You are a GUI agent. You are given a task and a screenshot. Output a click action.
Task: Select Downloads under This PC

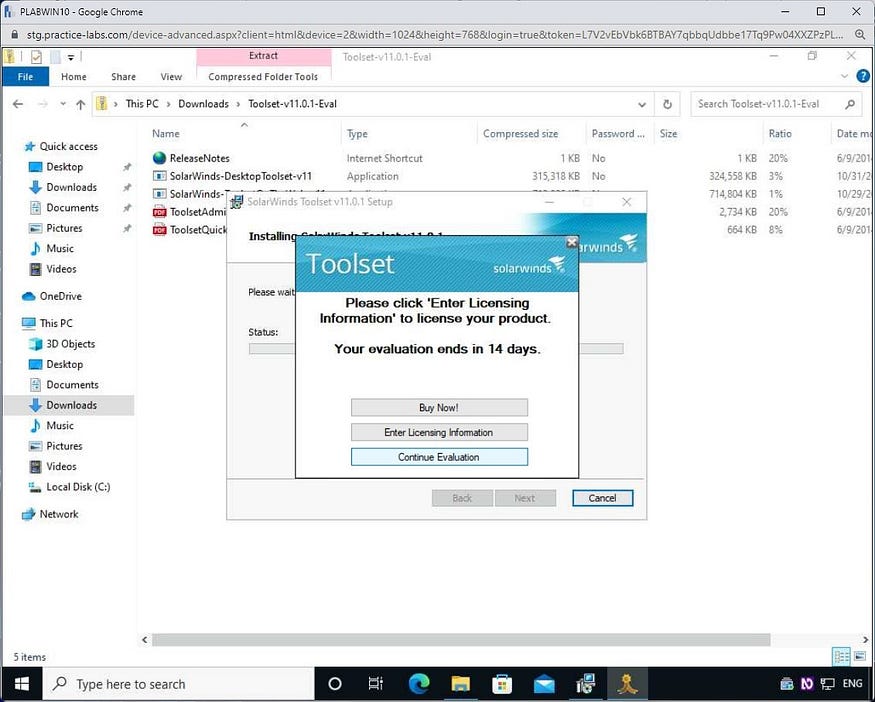[72, 405]
